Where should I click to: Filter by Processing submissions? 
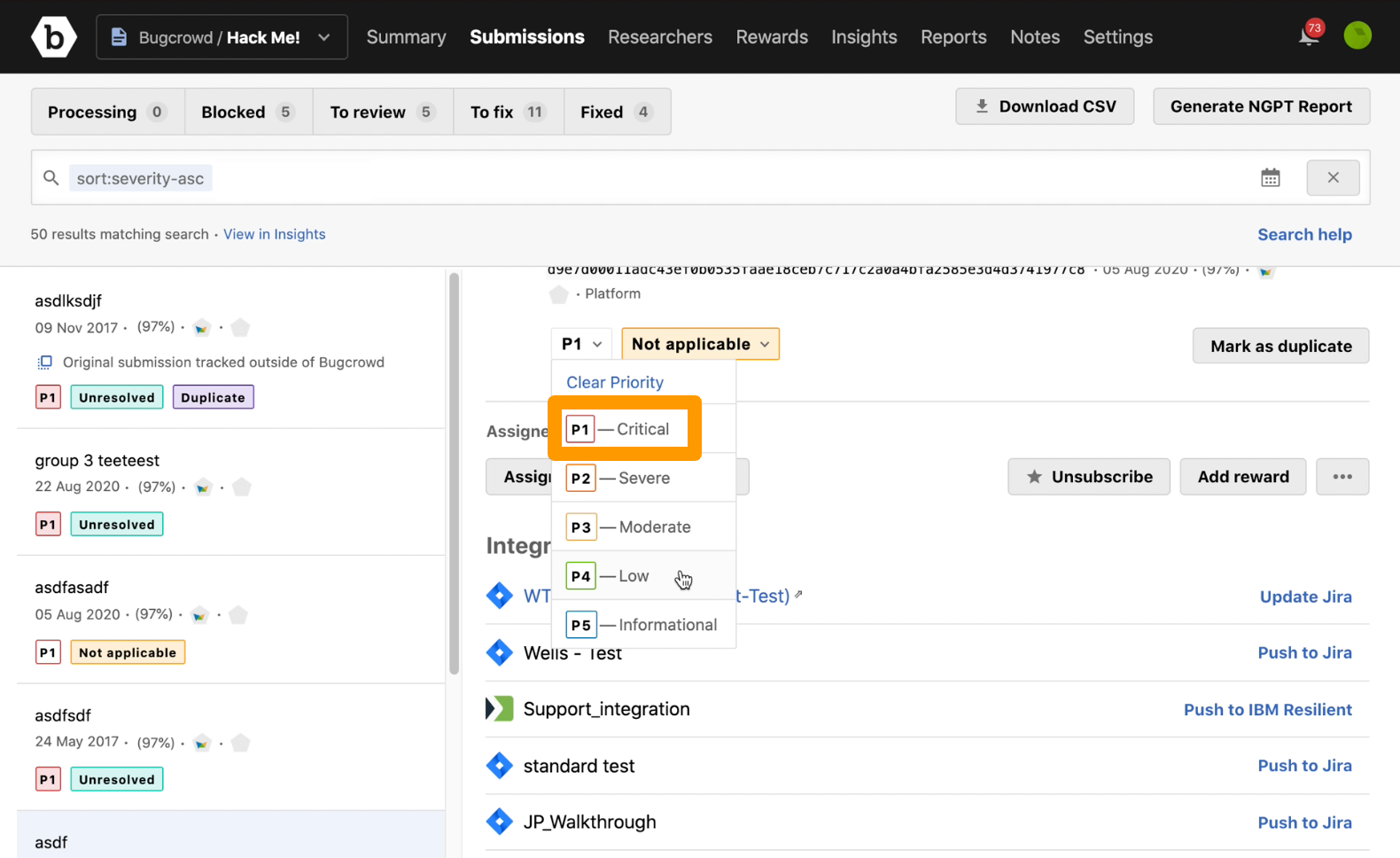coord(108,112)
